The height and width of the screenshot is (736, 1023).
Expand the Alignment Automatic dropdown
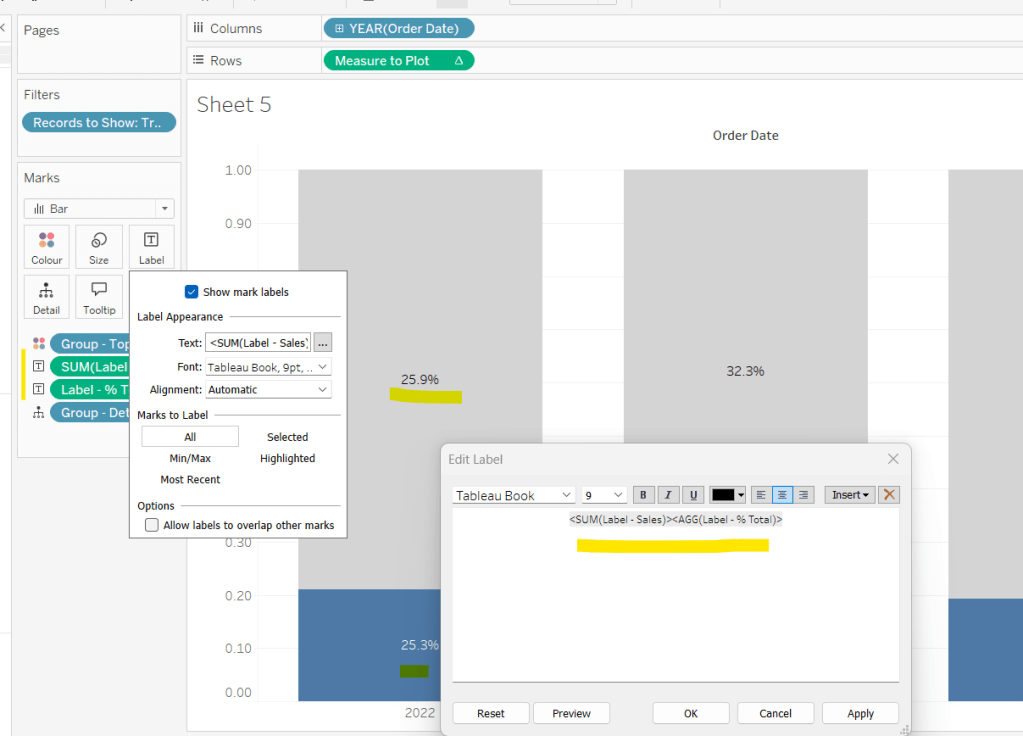[x=269, y=390]
